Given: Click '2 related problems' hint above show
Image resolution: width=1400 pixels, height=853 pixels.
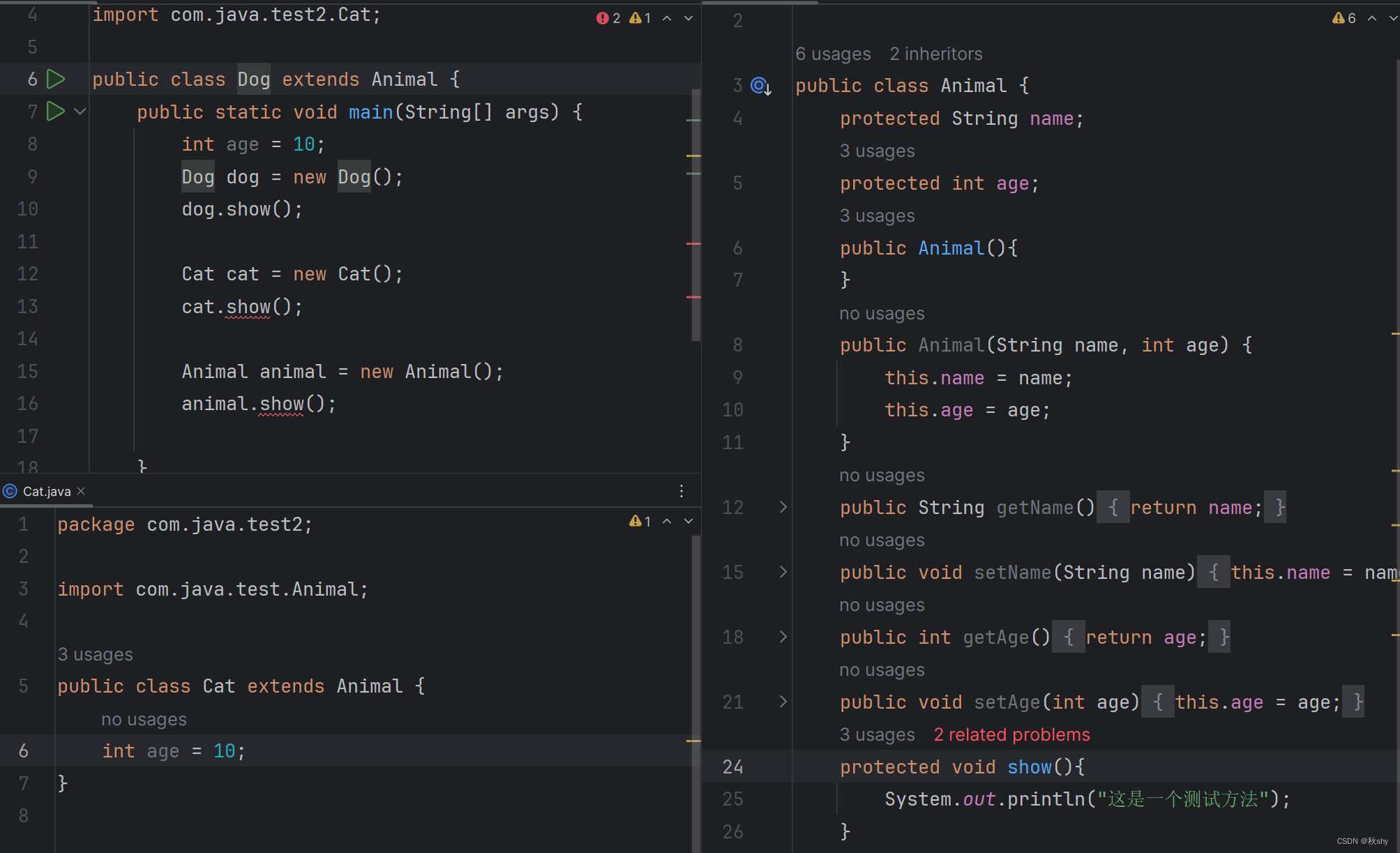Looking at the screenshot, I should [x=1011, y=734].
